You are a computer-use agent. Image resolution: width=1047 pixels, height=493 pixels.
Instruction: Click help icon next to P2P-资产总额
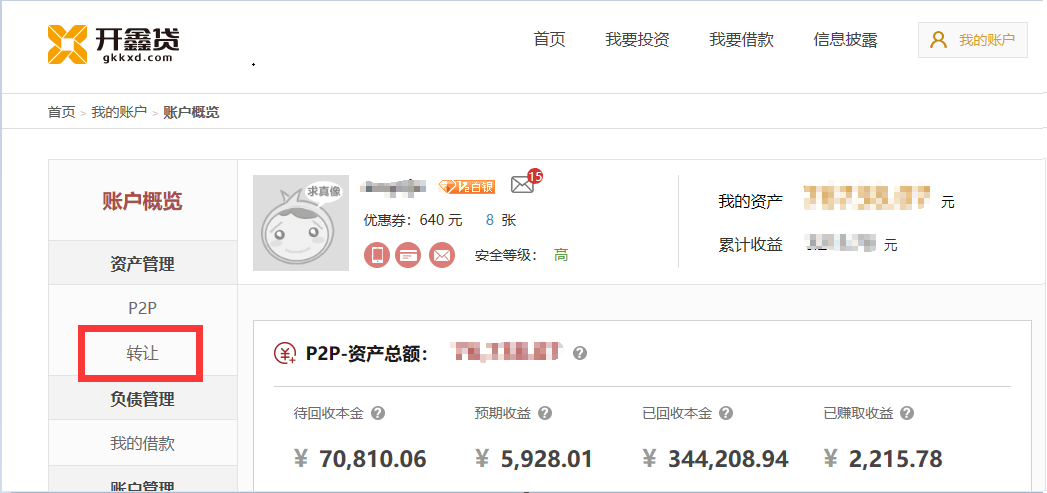[580, 353]
